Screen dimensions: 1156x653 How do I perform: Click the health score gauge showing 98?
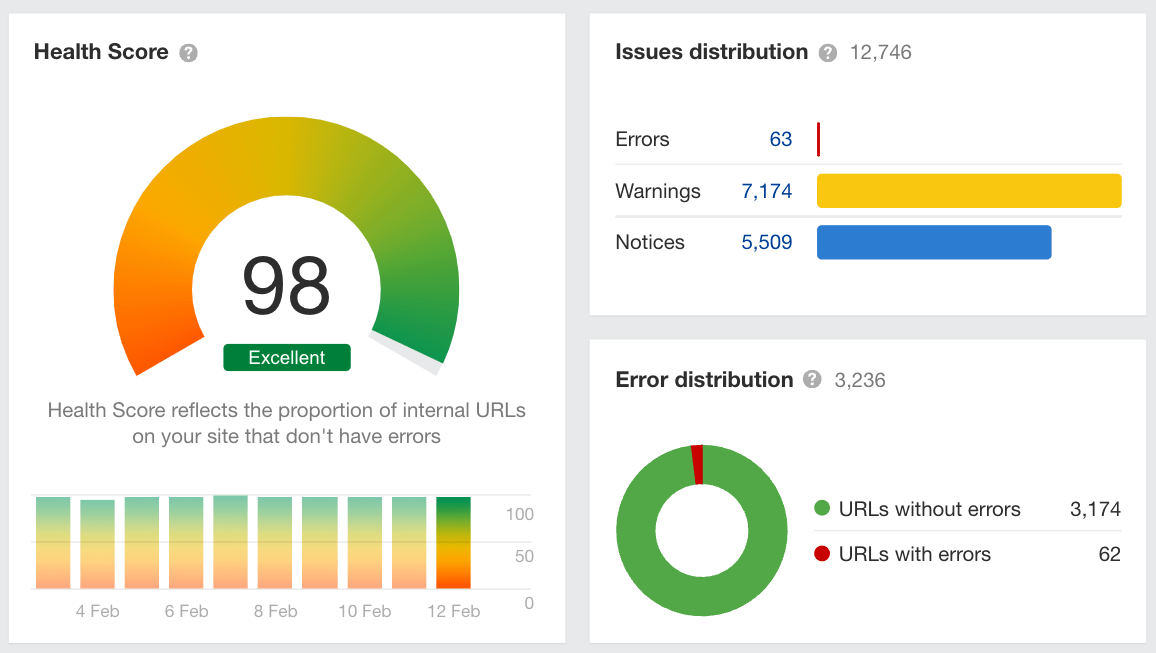click(286, 285)
